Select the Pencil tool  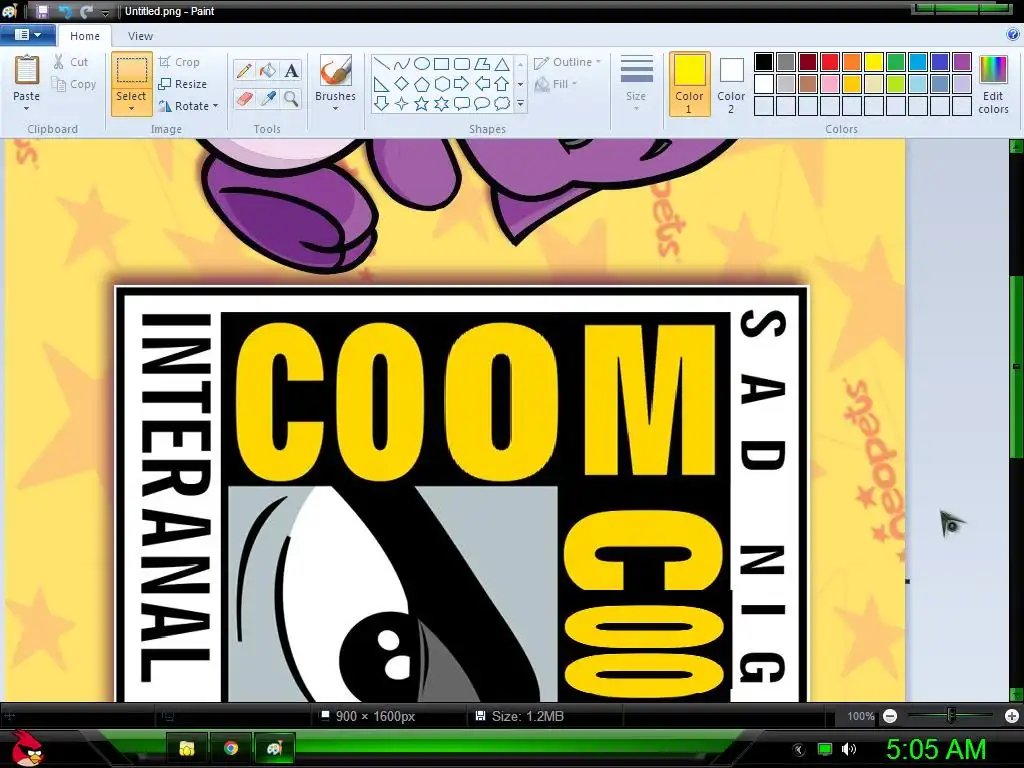point(244,70)
